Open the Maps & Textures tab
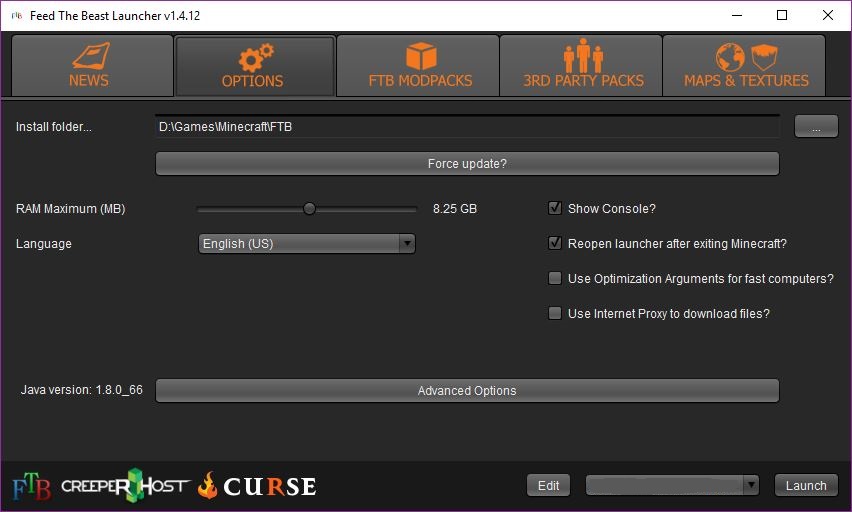Image resolution: width=852 pixels, height=512 pixels. pos(744,66)
